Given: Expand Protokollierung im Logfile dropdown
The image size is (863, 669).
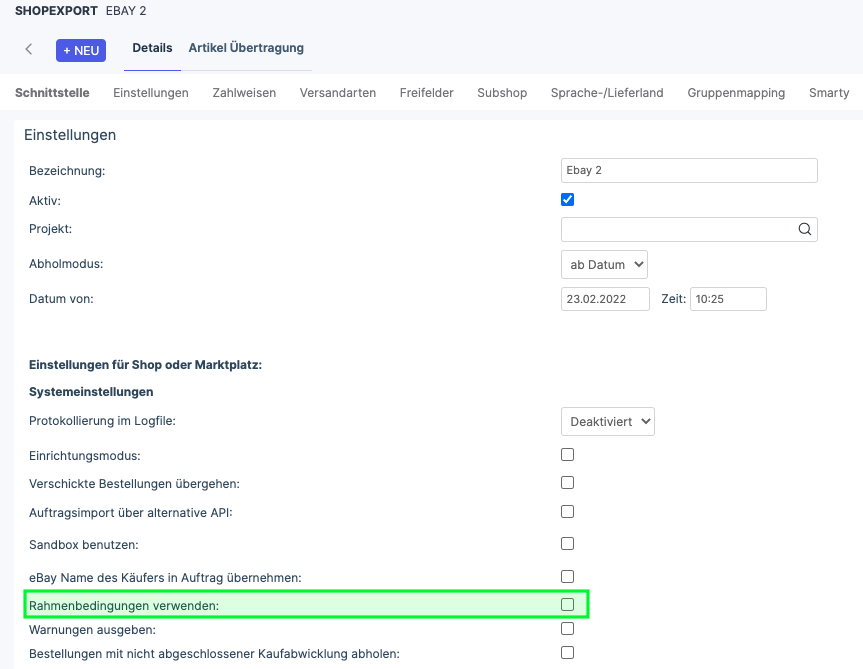Looking at the screenshot, I should (x=607, y=422).
